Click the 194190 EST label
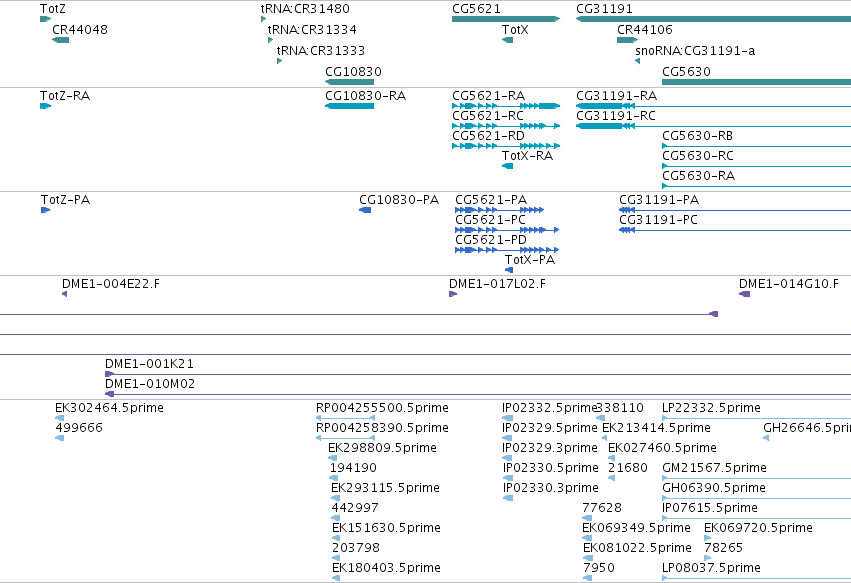Viewport: 851px width, 583px height. pos(353,468)
